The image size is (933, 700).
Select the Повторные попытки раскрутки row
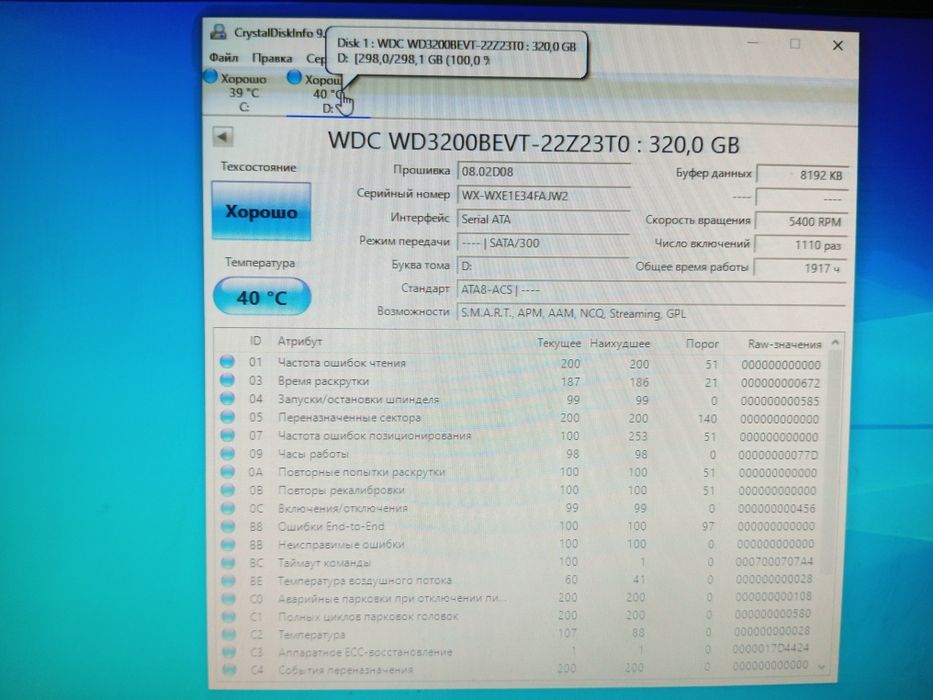pos(521,473)
